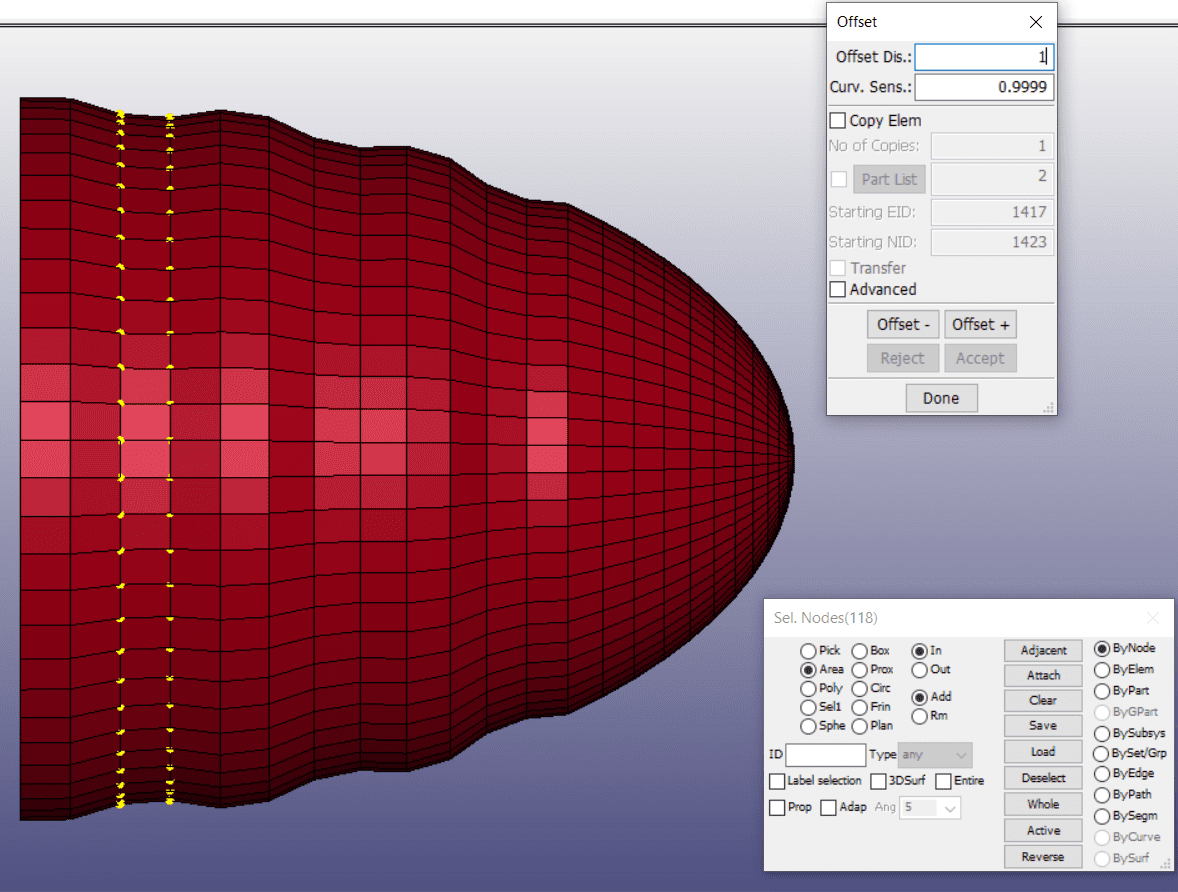Select the ByElem radio option
The image size is (1178, 892).
pos(1102,670)
